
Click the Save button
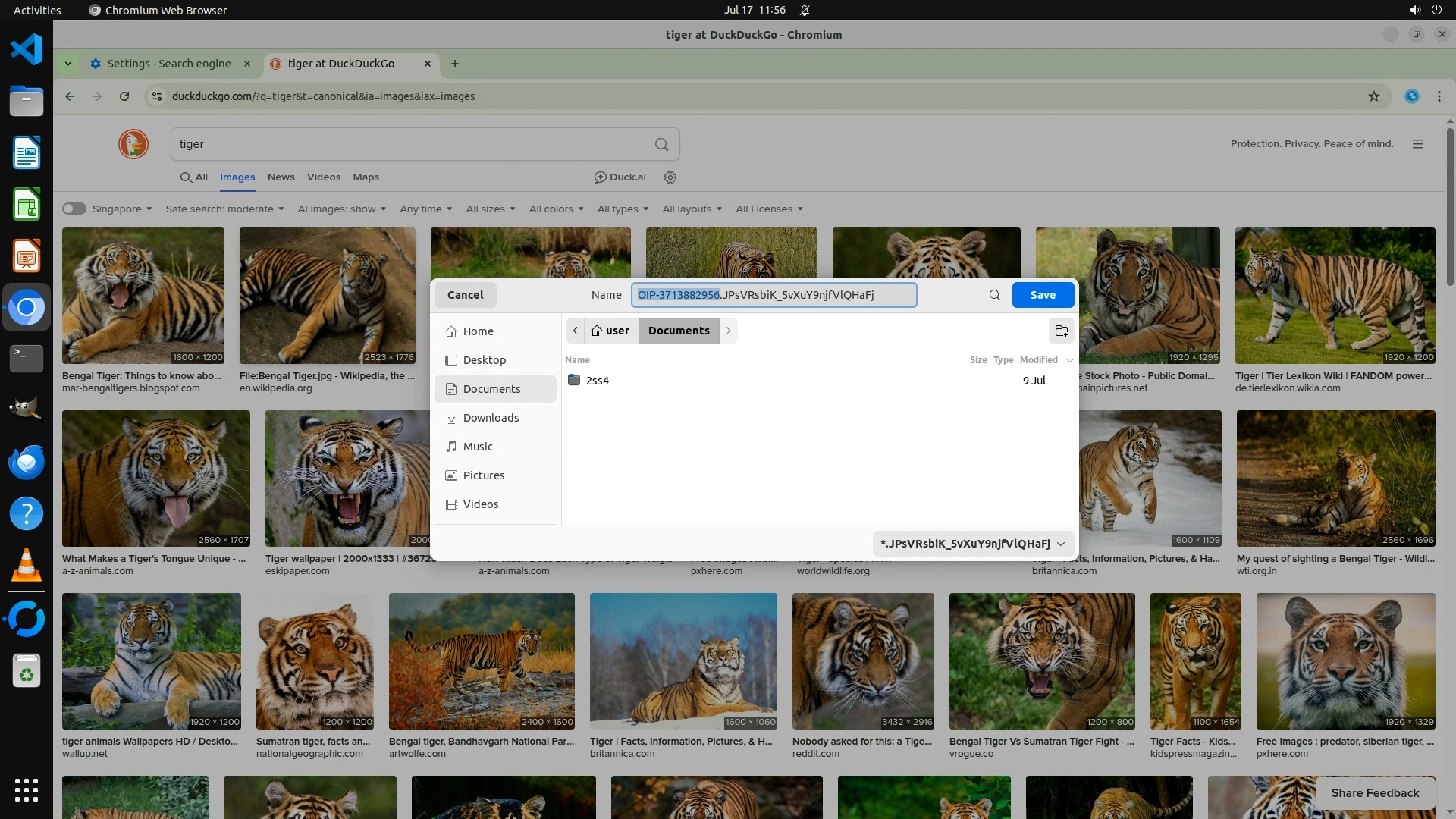tap(1043, 295)
